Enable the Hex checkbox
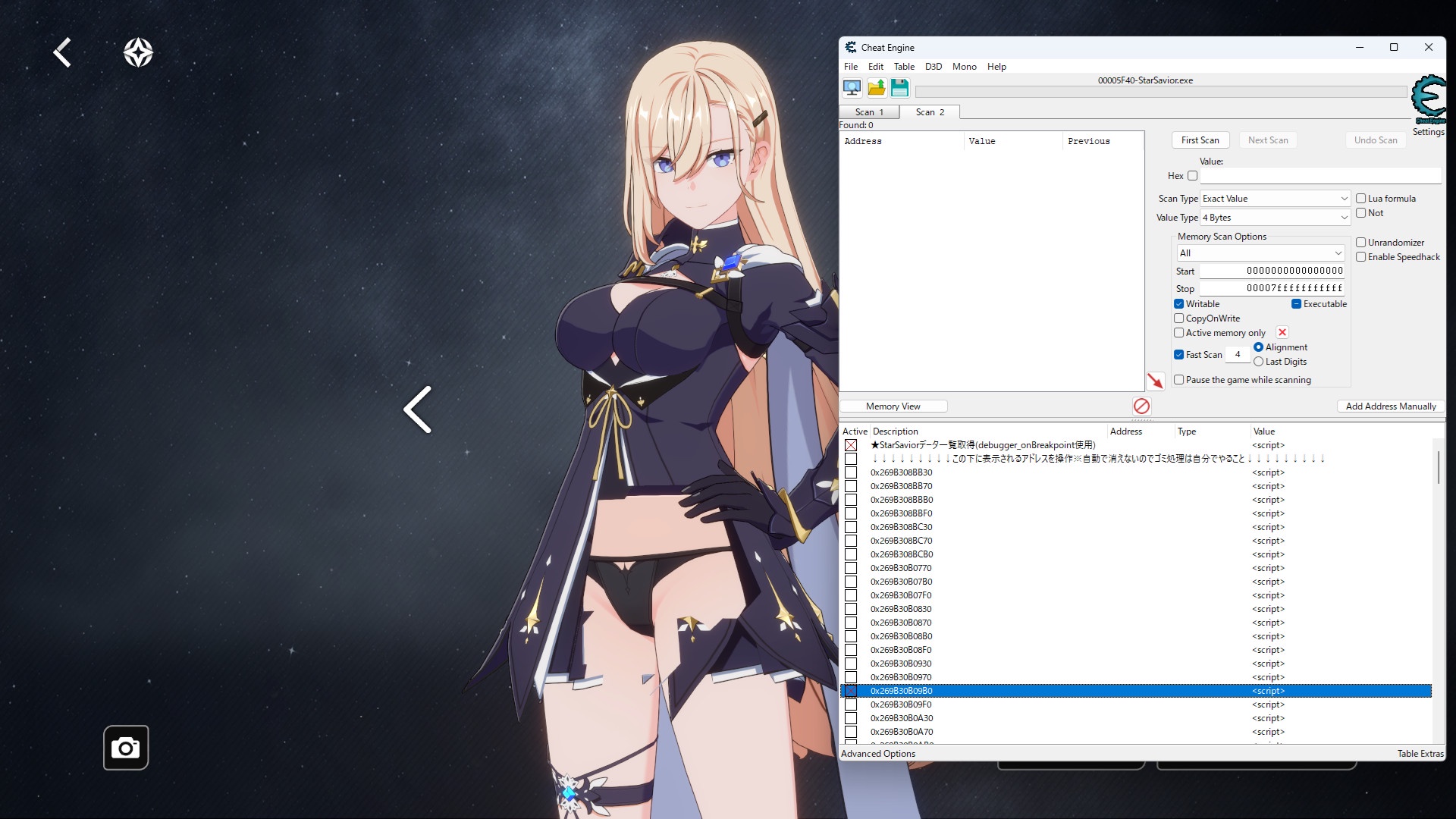The height and width of the screenshot is (819, 1456). [x=1193, y=176]
